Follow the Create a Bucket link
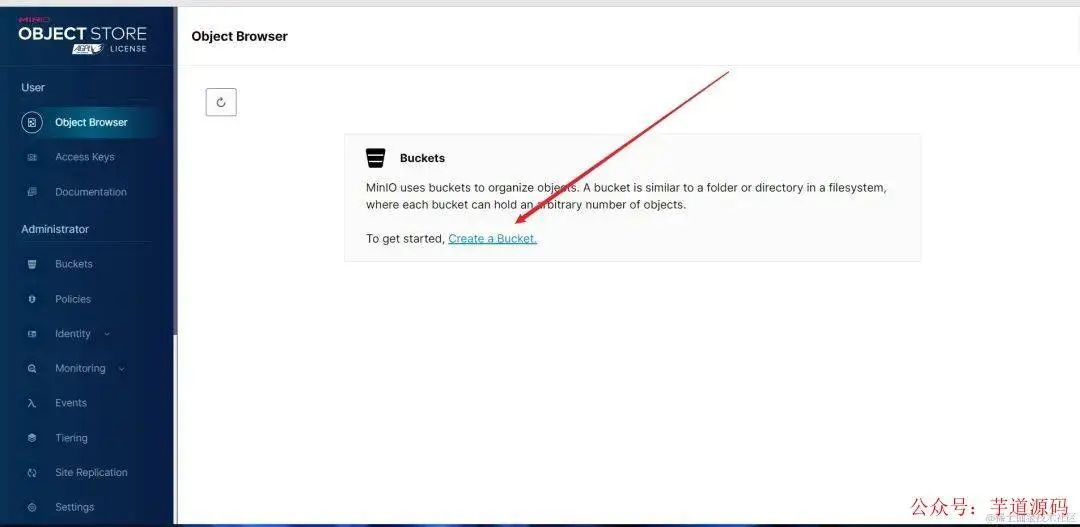 (x=492, y=238)
